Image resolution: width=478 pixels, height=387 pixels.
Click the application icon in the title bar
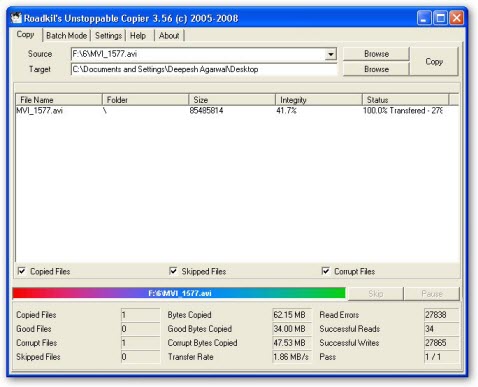[x=16, y=18]
